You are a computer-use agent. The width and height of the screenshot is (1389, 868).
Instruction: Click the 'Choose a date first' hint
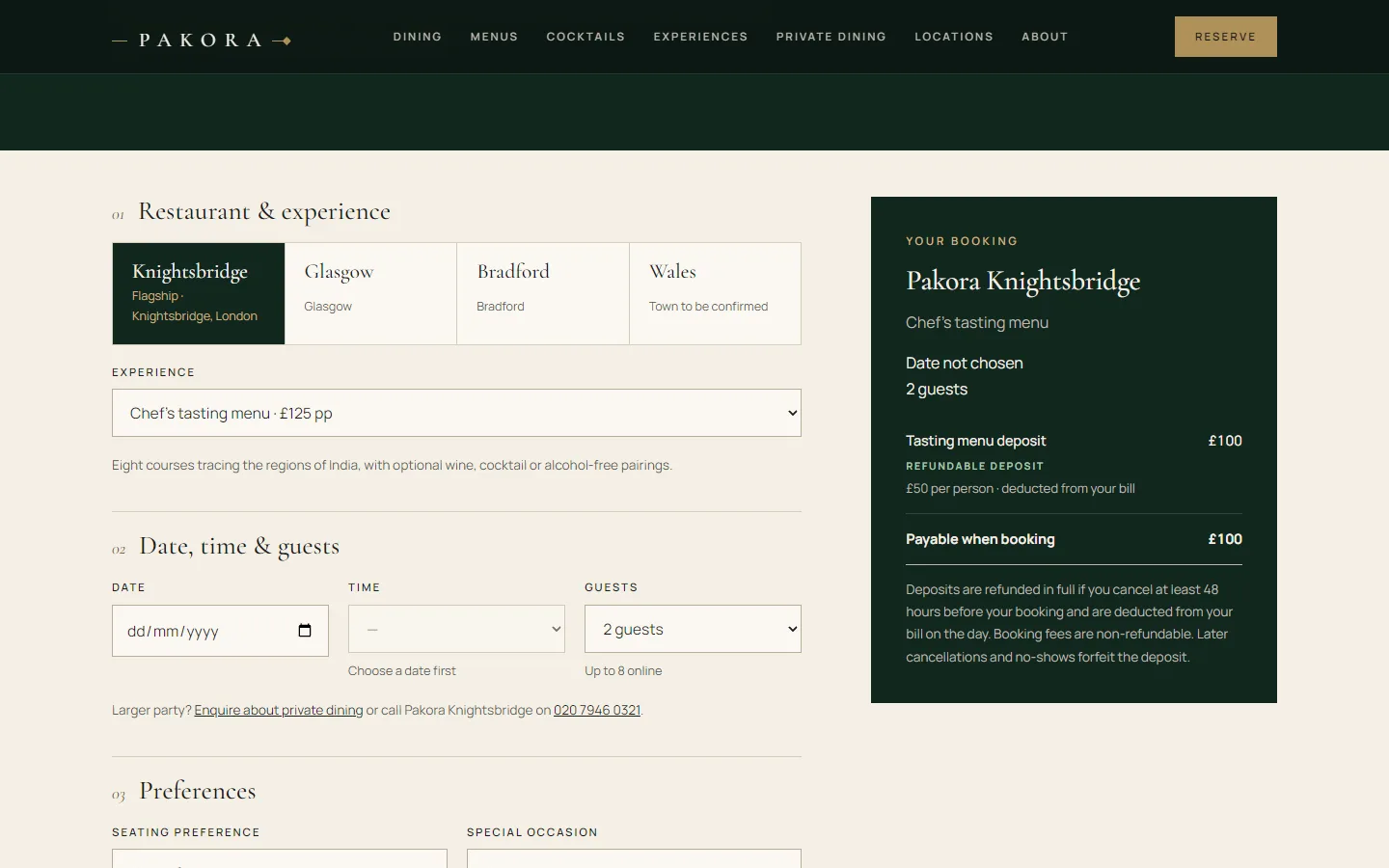402,670
